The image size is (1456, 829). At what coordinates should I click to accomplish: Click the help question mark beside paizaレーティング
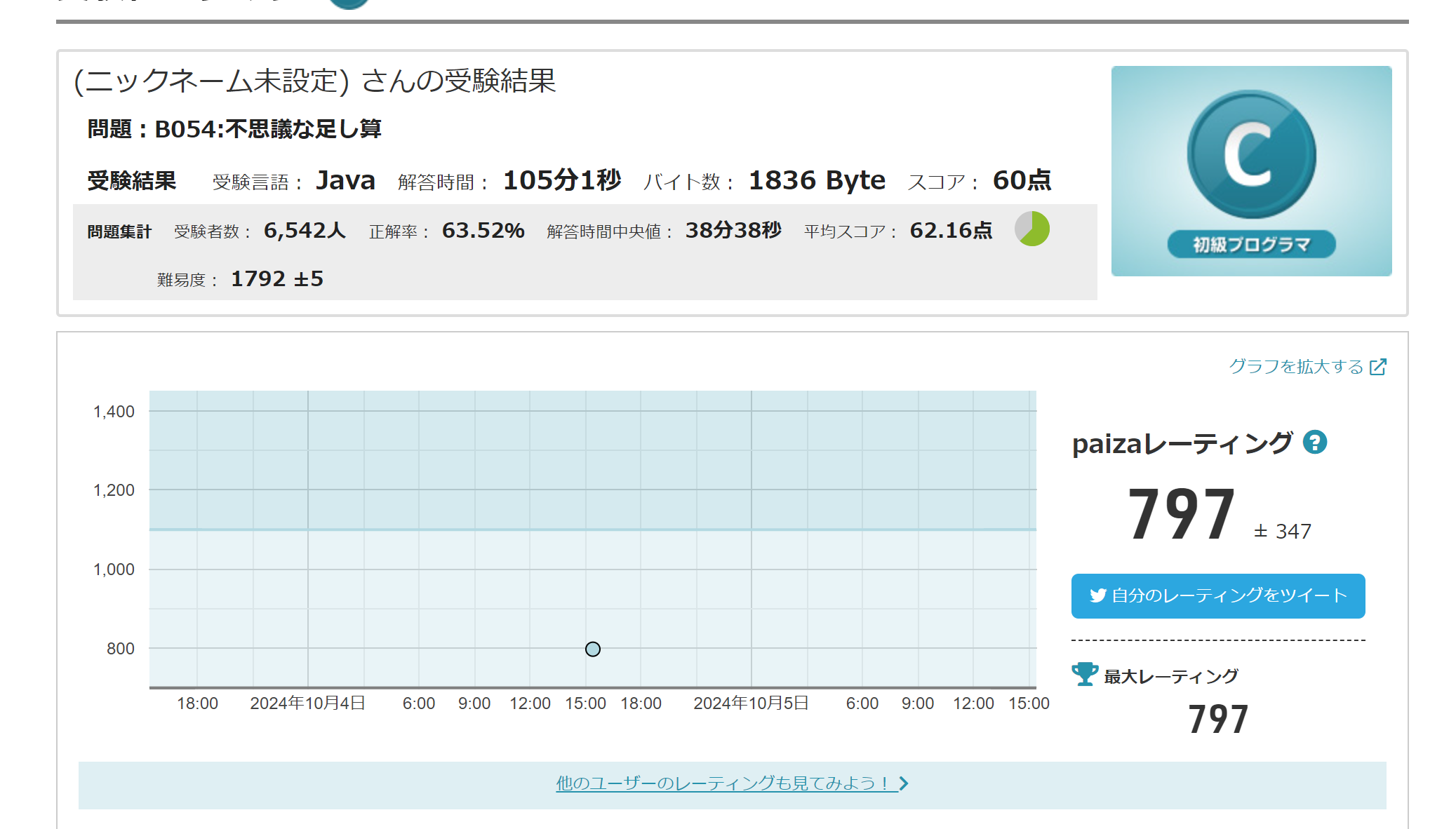point(1314,443)
